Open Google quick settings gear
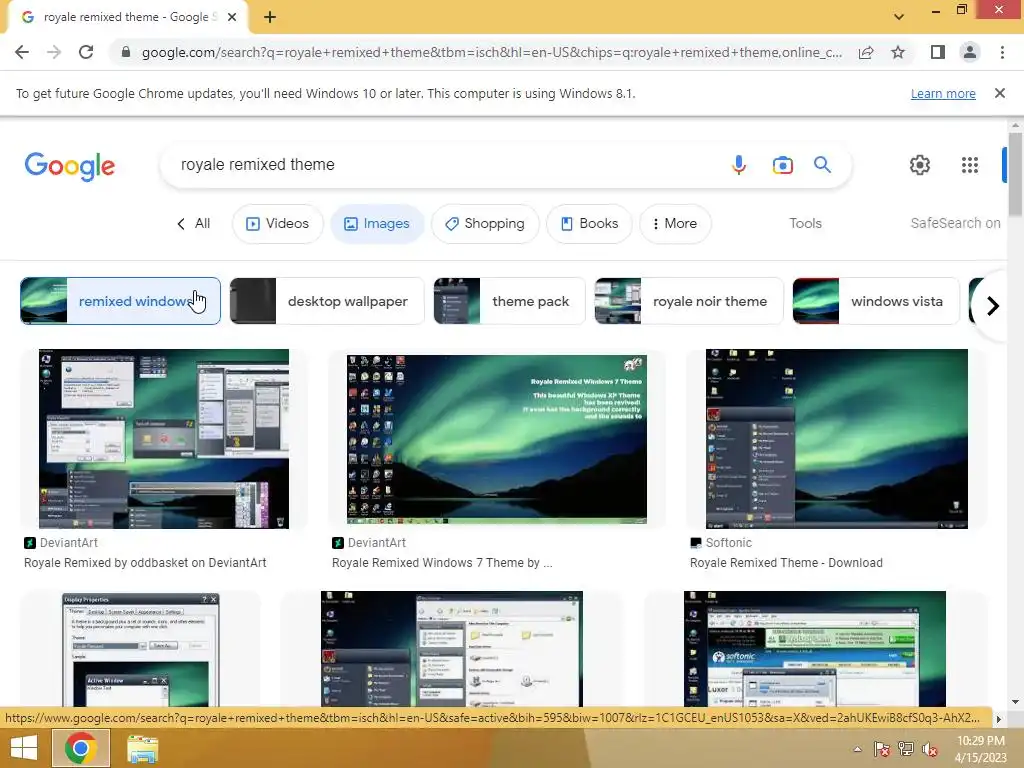 click(920, 165)
